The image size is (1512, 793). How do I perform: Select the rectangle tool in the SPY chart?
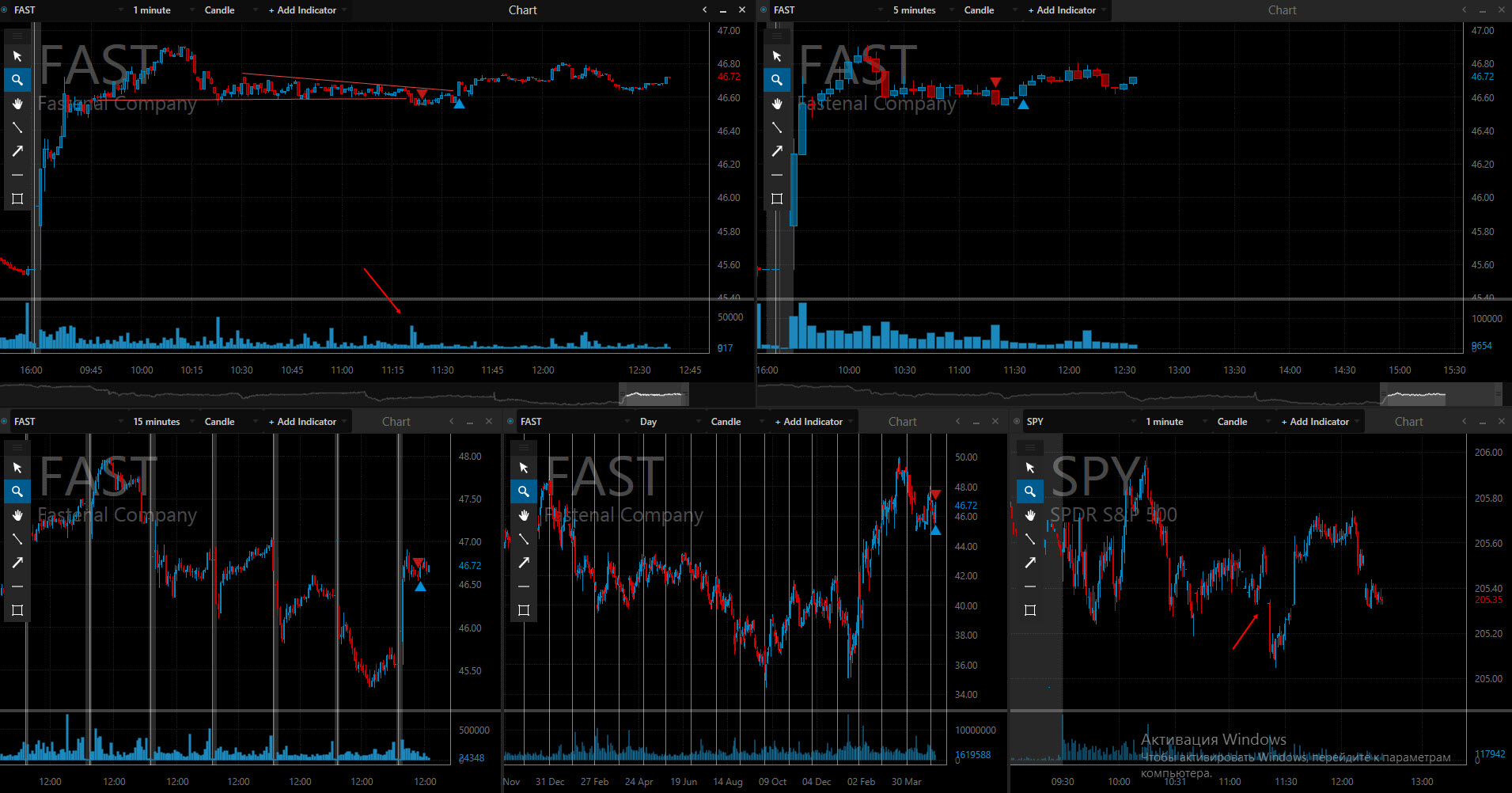[1030, 610]
